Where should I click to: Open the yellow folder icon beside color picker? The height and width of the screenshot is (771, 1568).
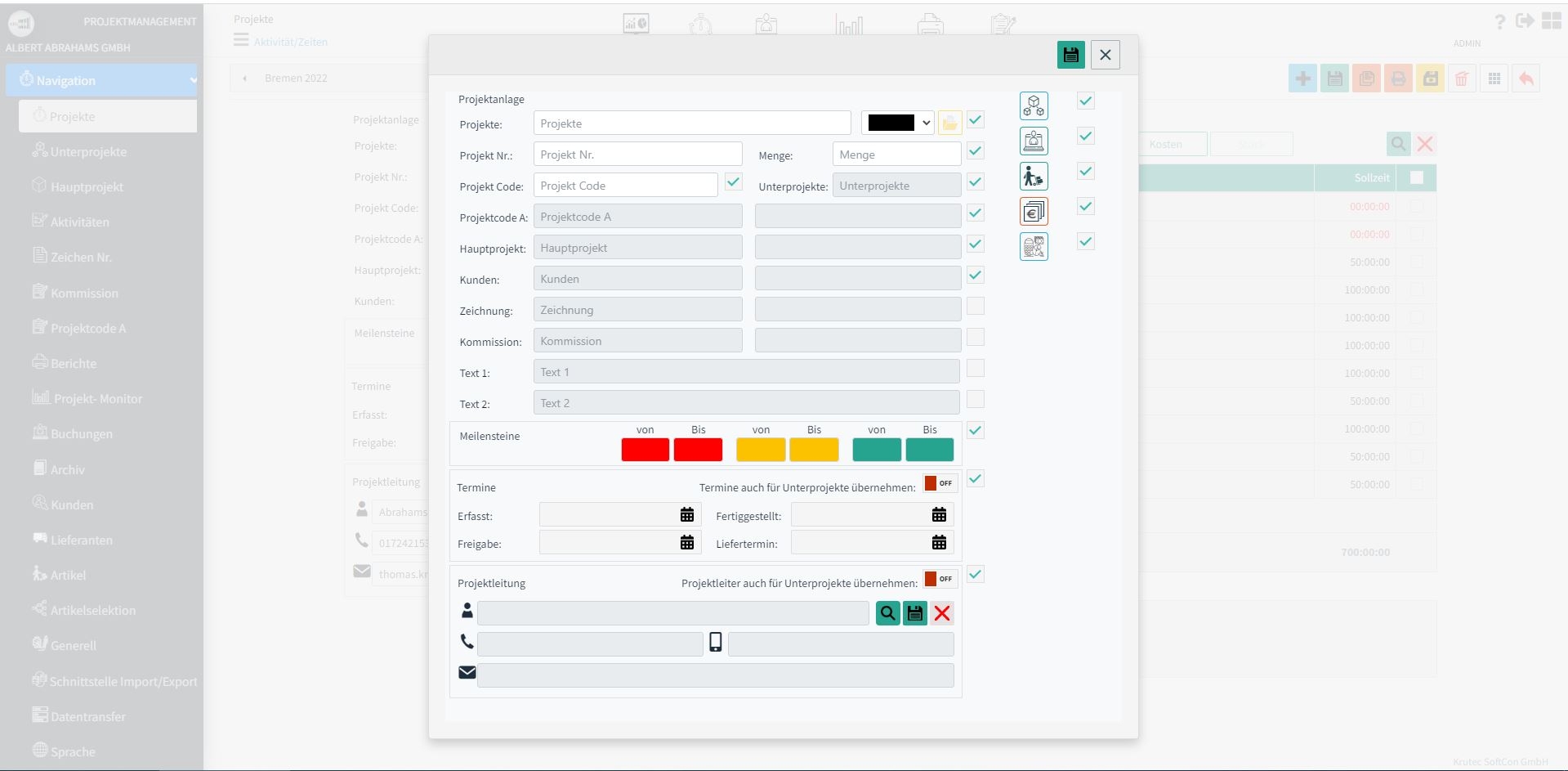(949, 123)
